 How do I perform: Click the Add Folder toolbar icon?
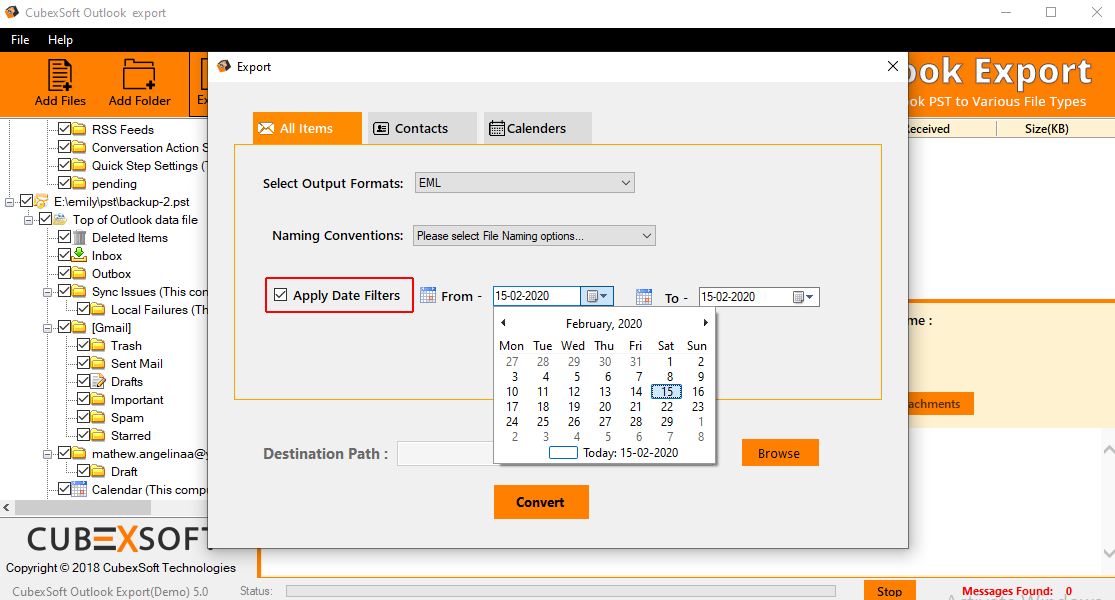(x=139, y=76)
